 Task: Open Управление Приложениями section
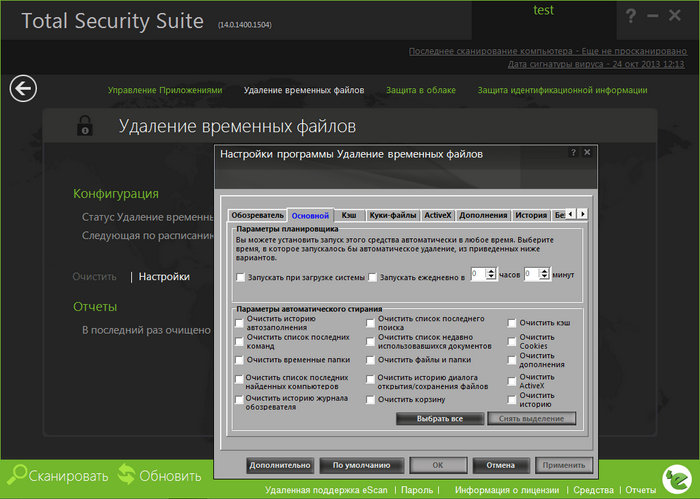tap(165, 90)
